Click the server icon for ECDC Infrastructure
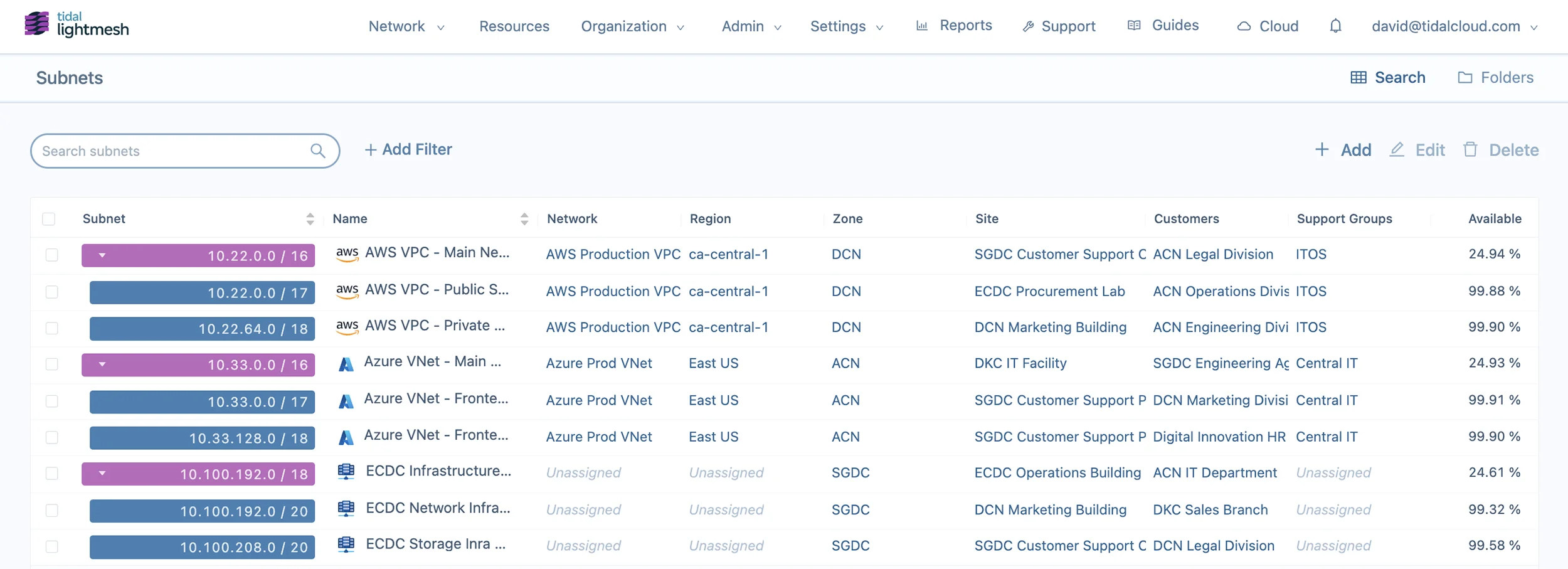This screenshot has width=1568, height=569. [346, 472]
